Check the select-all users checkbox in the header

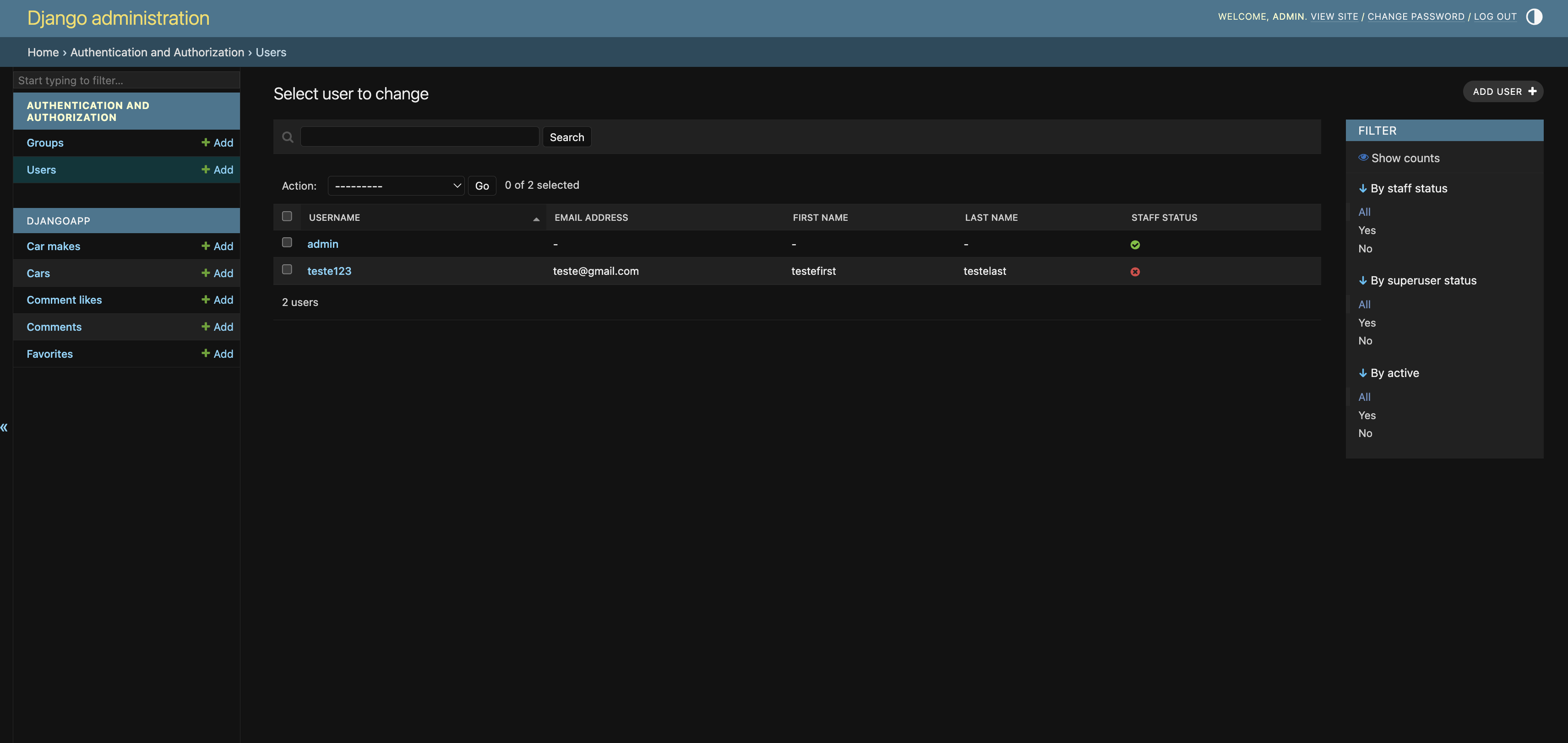pos(287,216)
